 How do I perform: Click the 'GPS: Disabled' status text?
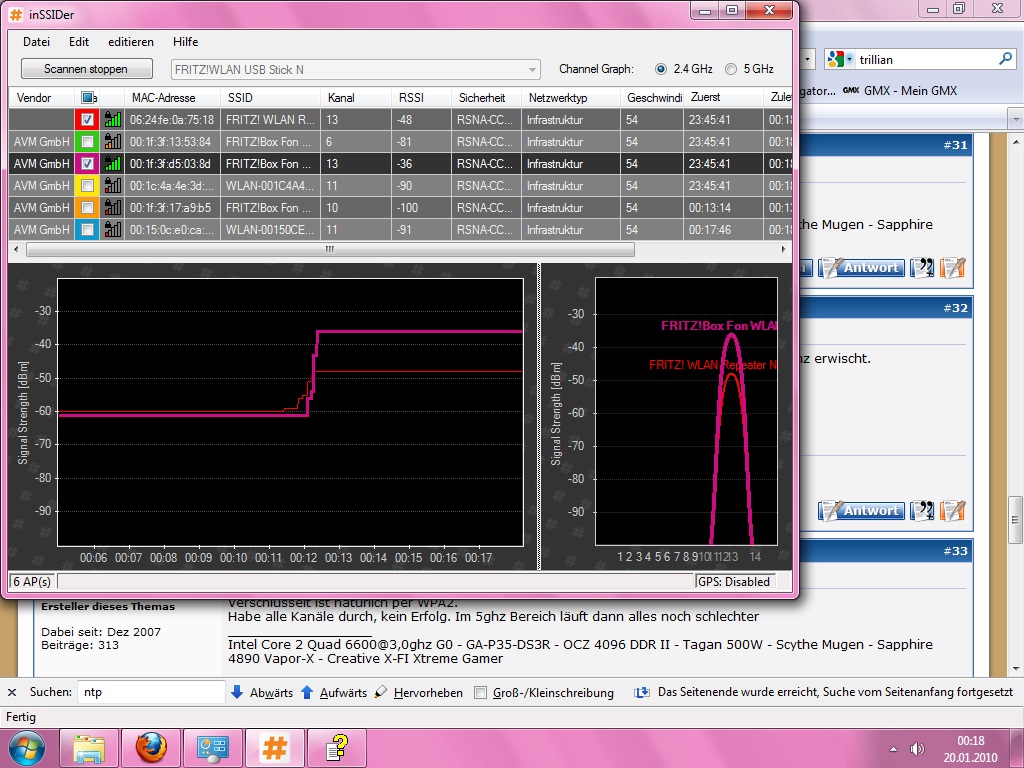734,582
